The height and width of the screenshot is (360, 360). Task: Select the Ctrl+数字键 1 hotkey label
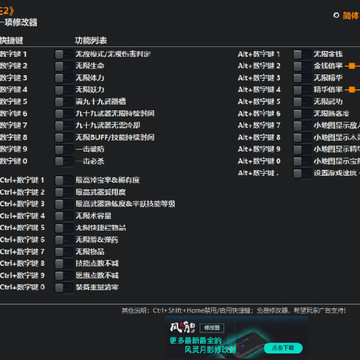click(x=22, y=180)
